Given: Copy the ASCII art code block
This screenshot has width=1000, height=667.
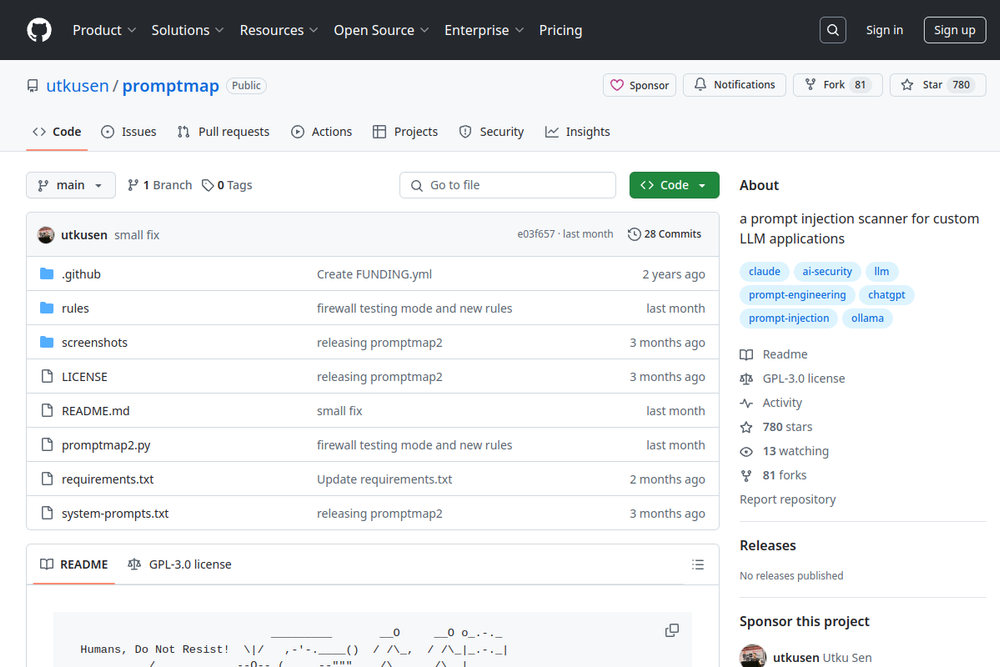Looking at the screenshot, I should [x=672, y=631].
